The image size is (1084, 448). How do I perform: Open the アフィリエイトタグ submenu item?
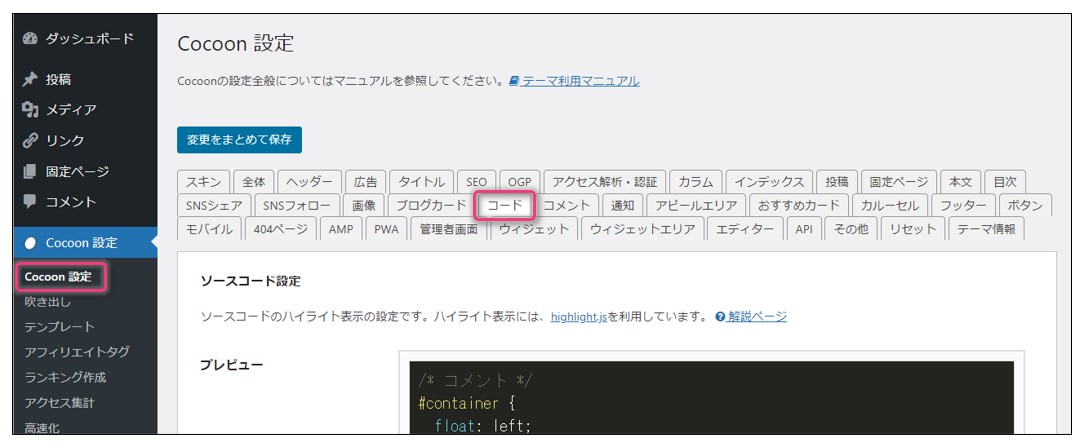(x=77, y=352)
